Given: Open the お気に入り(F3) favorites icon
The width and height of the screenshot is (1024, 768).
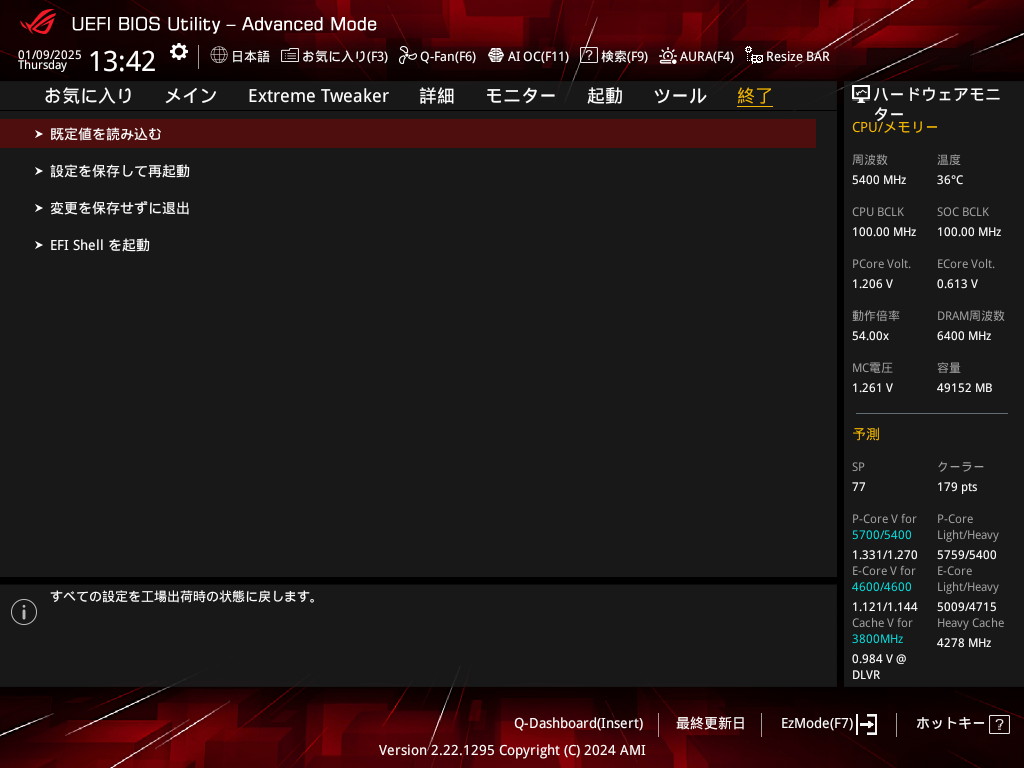Looking at the screenshot, I should click(290, 56).
